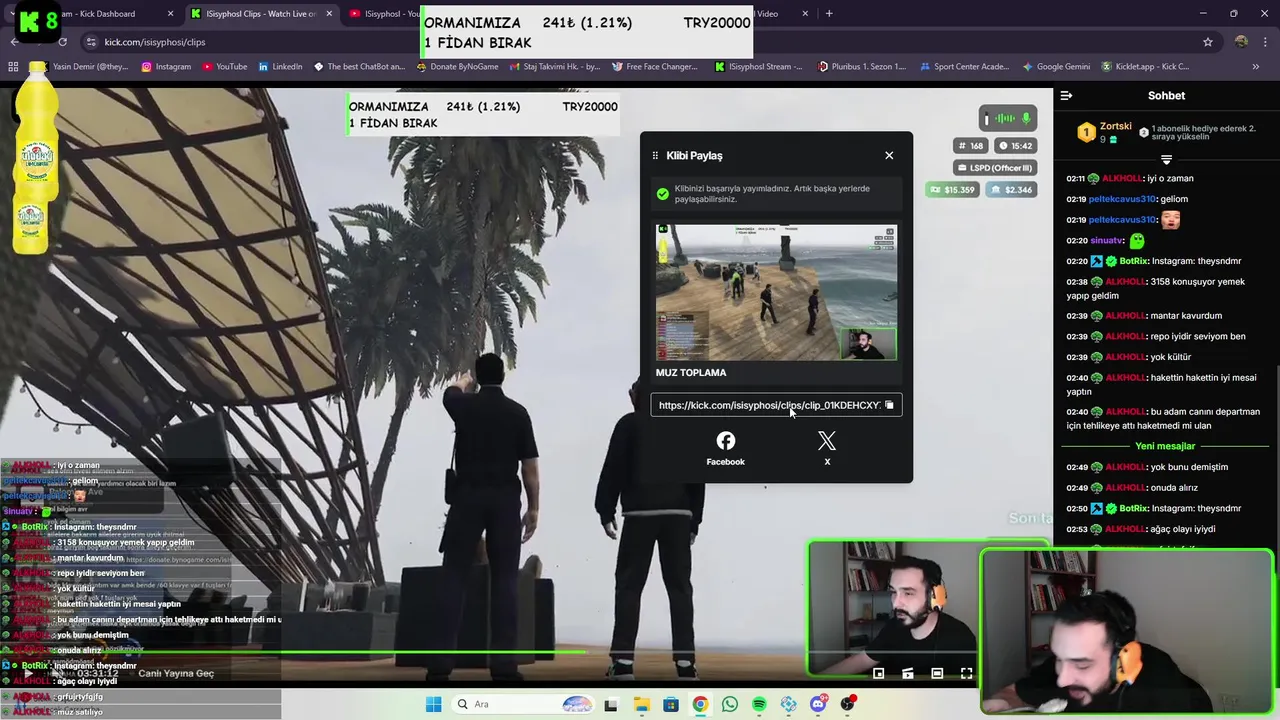Open the Chrome three-dot menu
This screenshot has height=720, width=1280.
[1266, 42]
